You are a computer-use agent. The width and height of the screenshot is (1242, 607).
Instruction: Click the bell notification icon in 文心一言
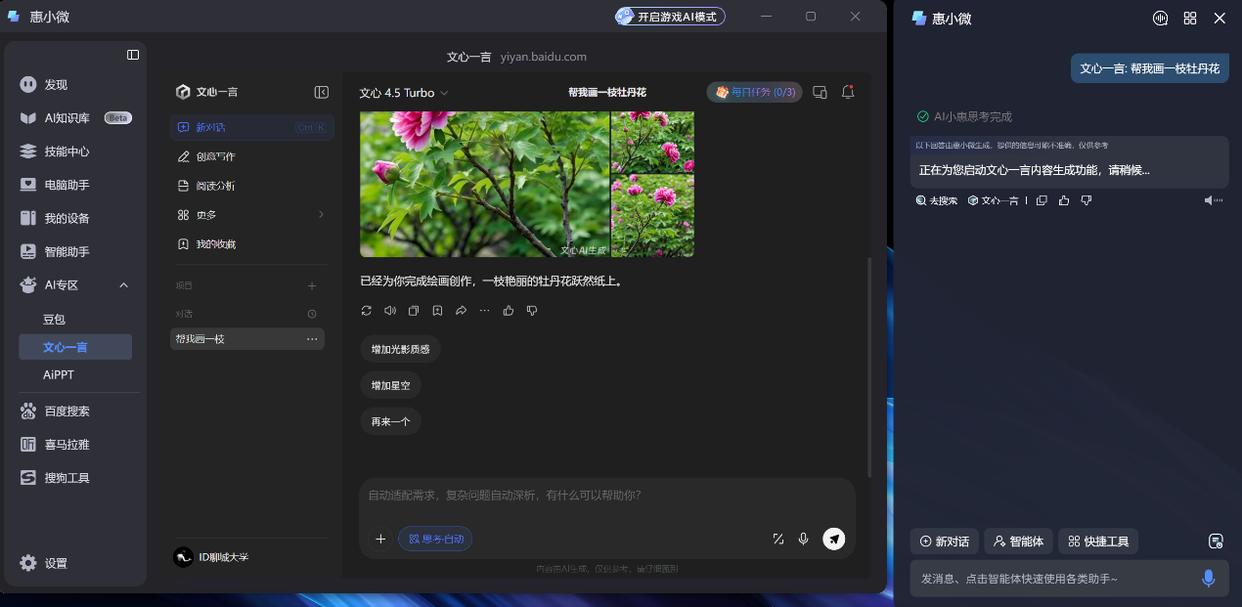[848, 92]
